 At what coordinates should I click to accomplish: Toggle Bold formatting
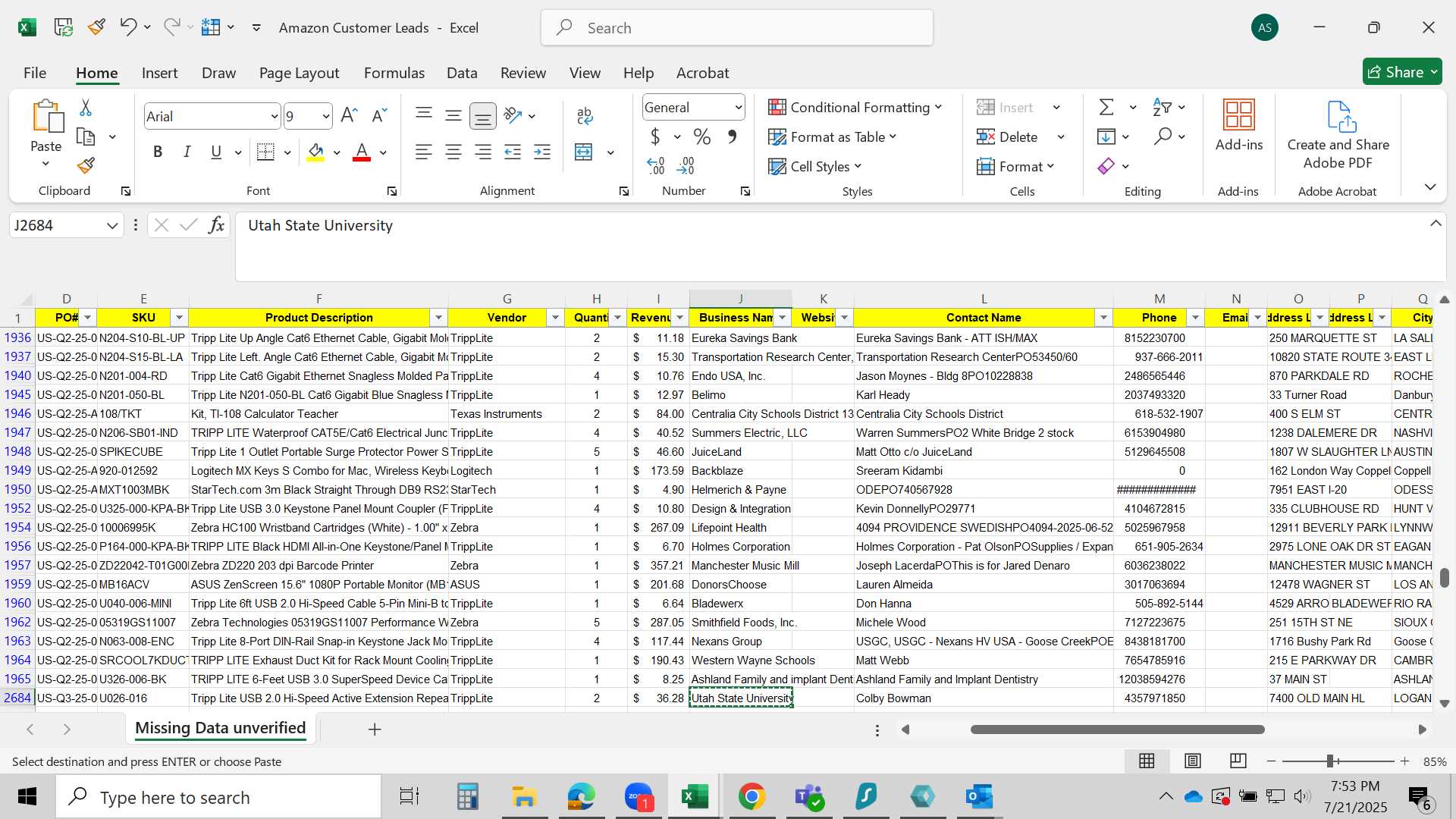tap(158, 152)
